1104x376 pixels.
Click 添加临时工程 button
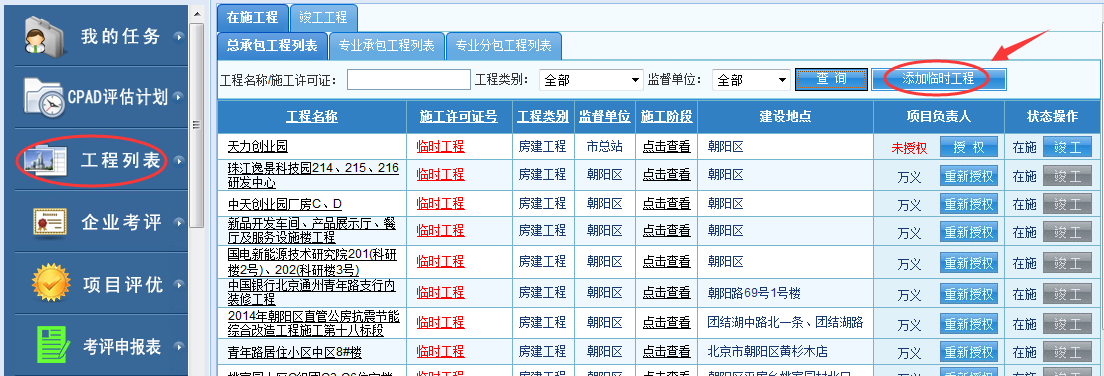click(x=939, y=79)
